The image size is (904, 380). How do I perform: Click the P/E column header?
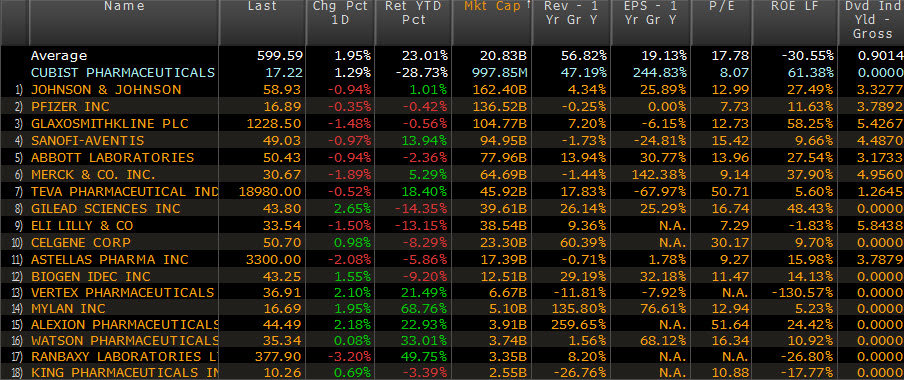point(721,22)
